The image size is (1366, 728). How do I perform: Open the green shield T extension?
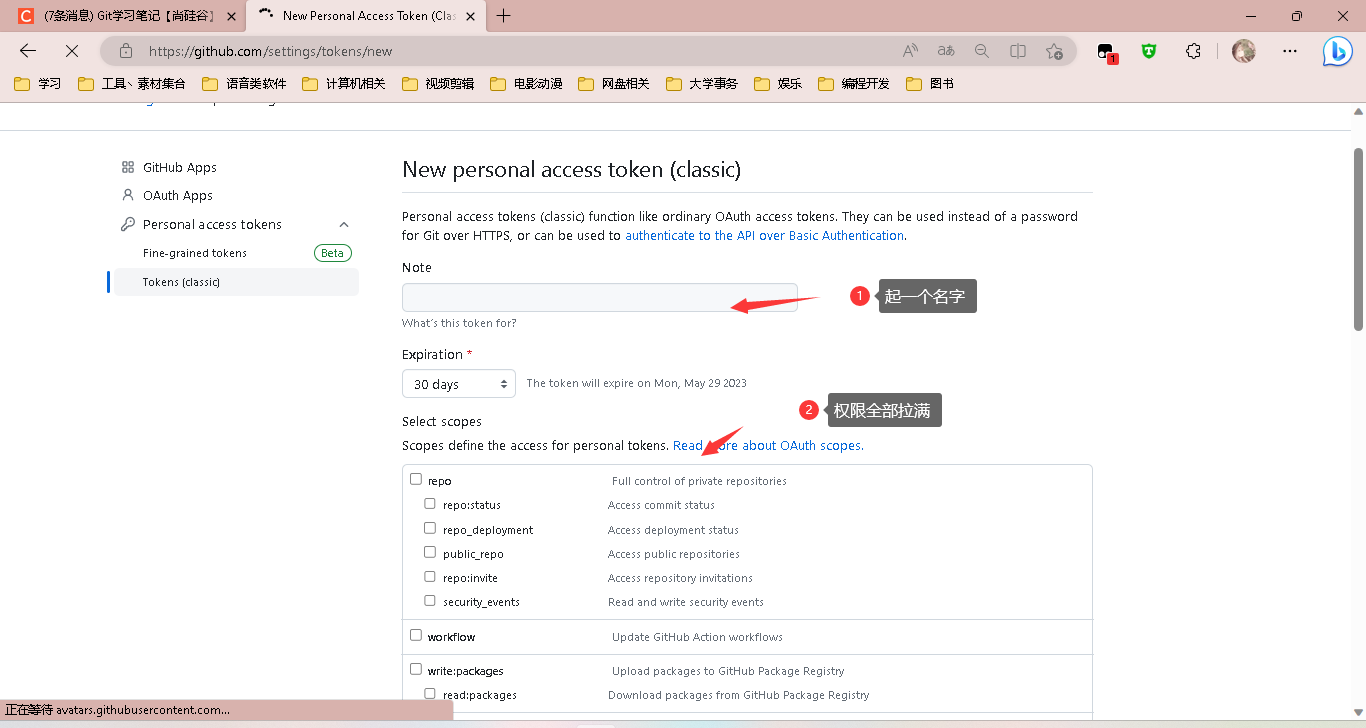(1149, 51)
